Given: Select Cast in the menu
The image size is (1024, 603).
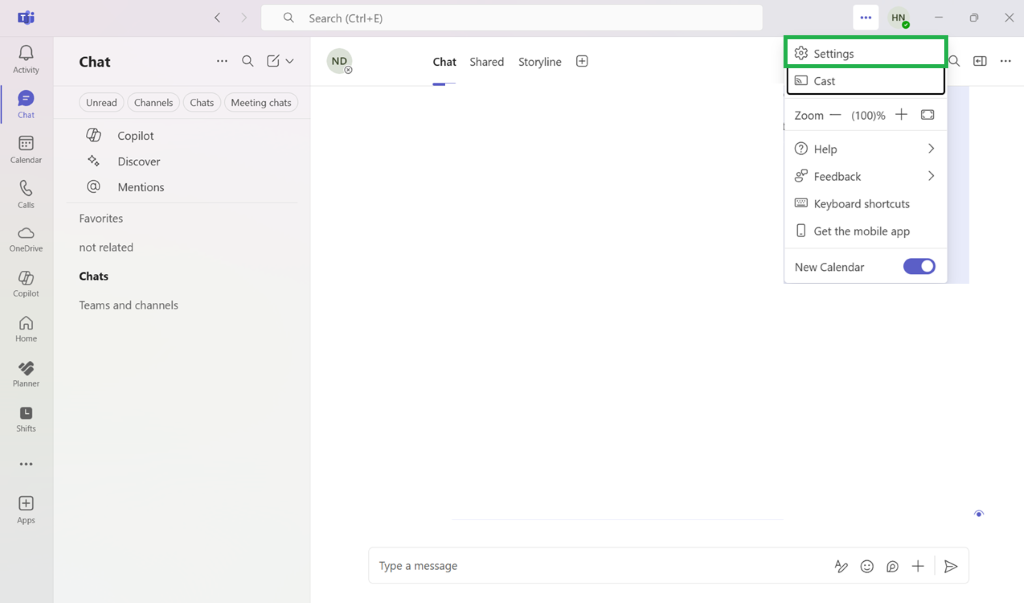Looking at the screenshot, I should (865, 81).
